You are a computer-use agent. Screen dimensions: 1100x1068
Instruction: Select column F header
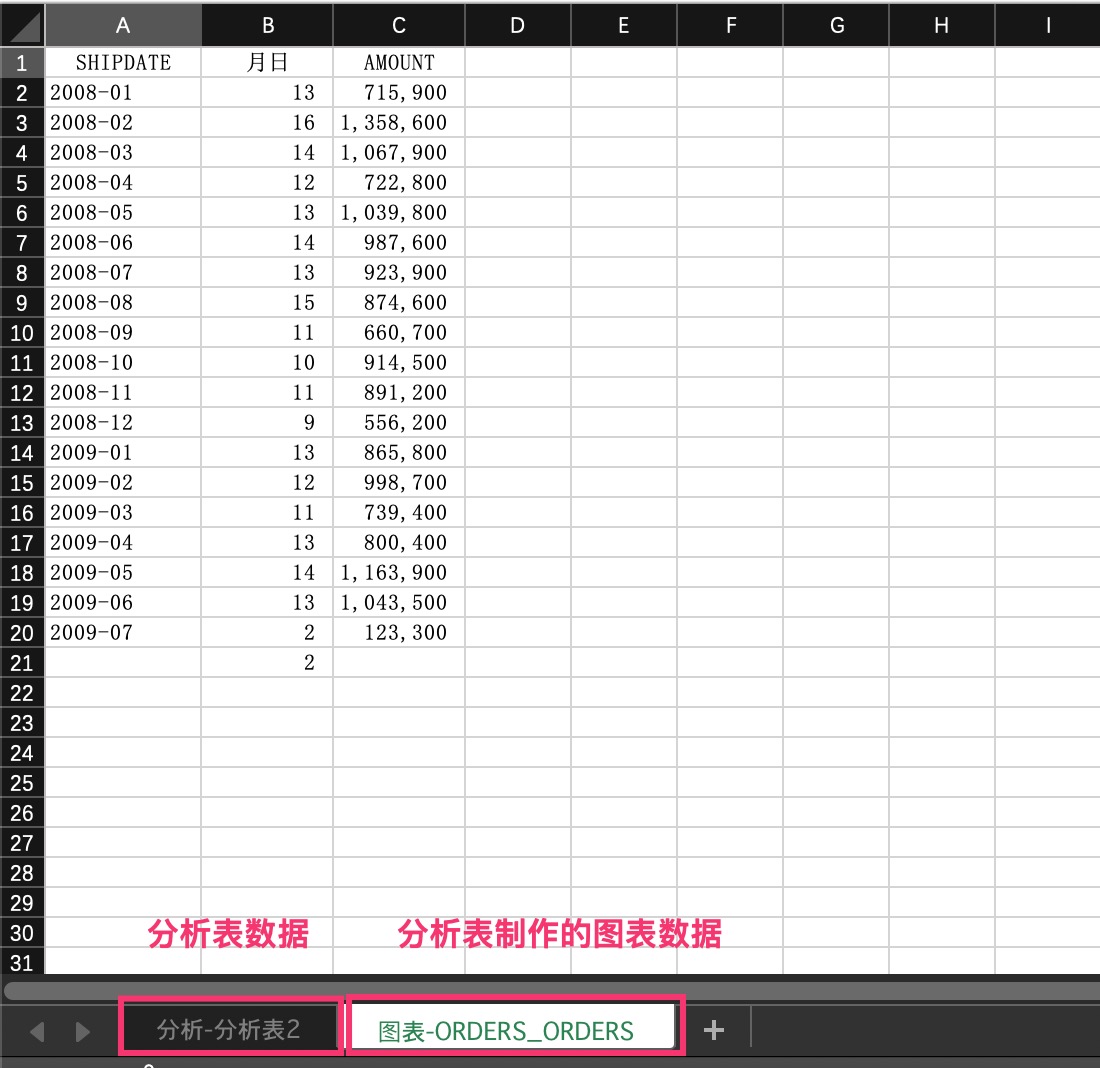730,25
